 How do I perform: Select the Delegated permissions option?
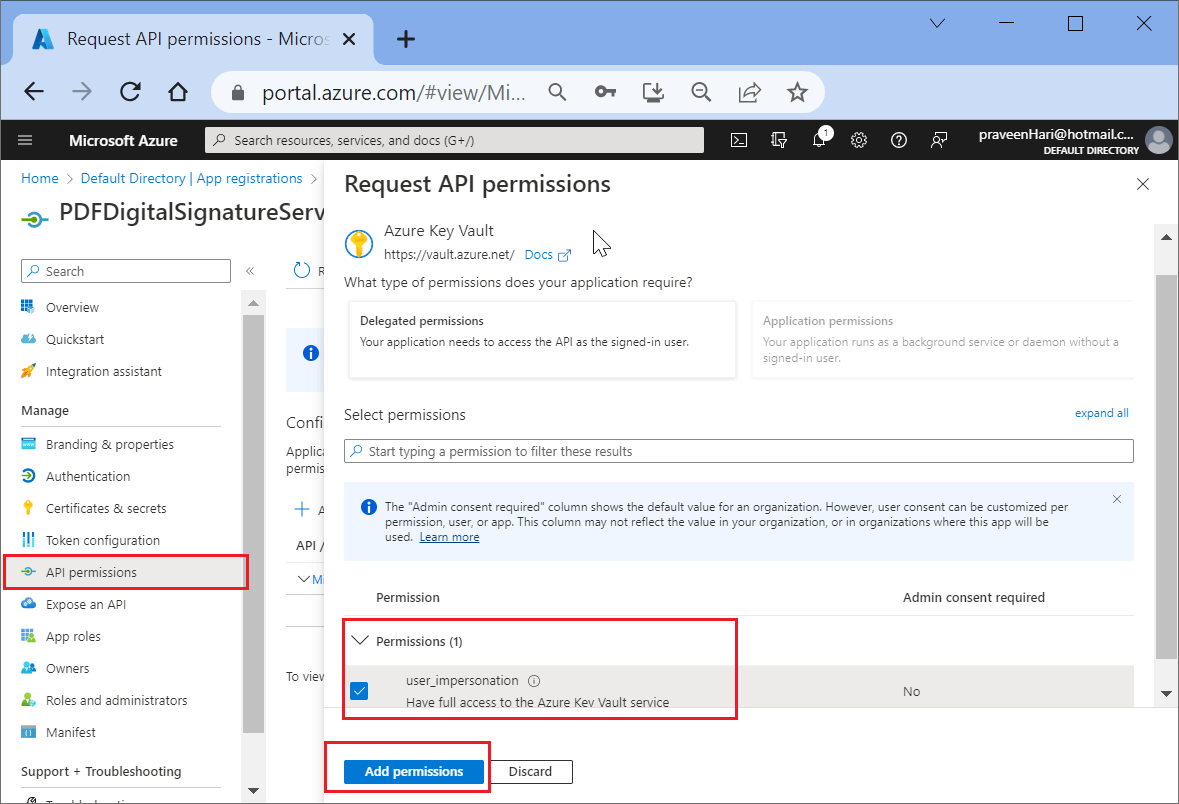click(x=542, y=340)
